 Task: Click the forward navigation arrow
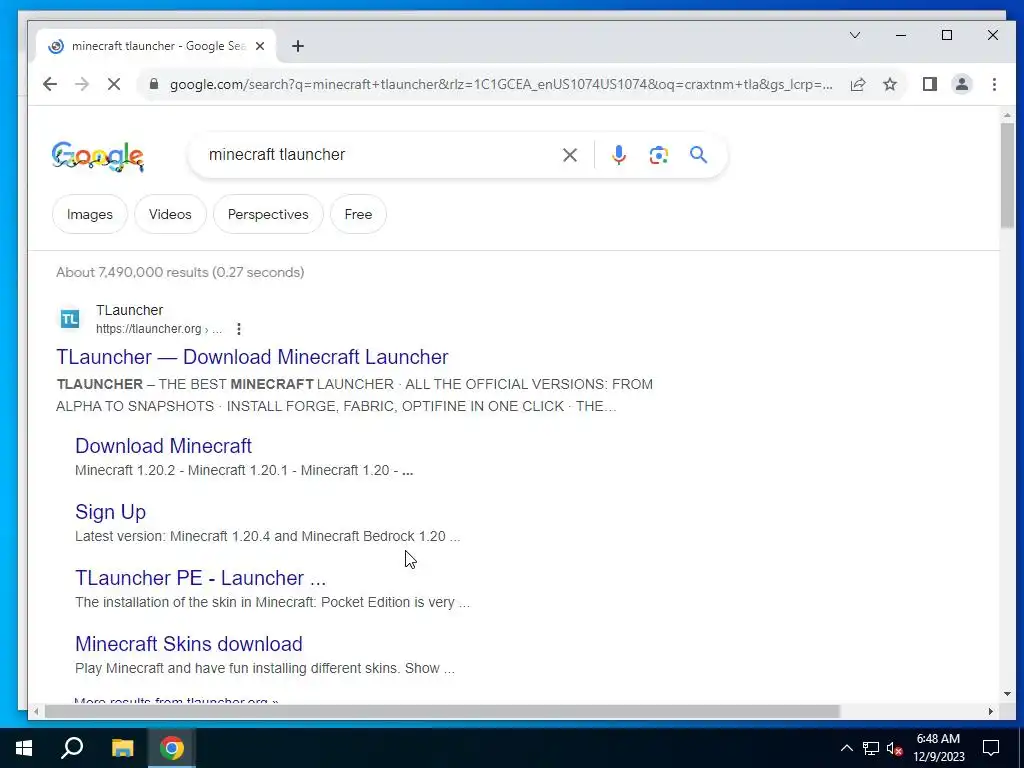click(x=82, y=84)
